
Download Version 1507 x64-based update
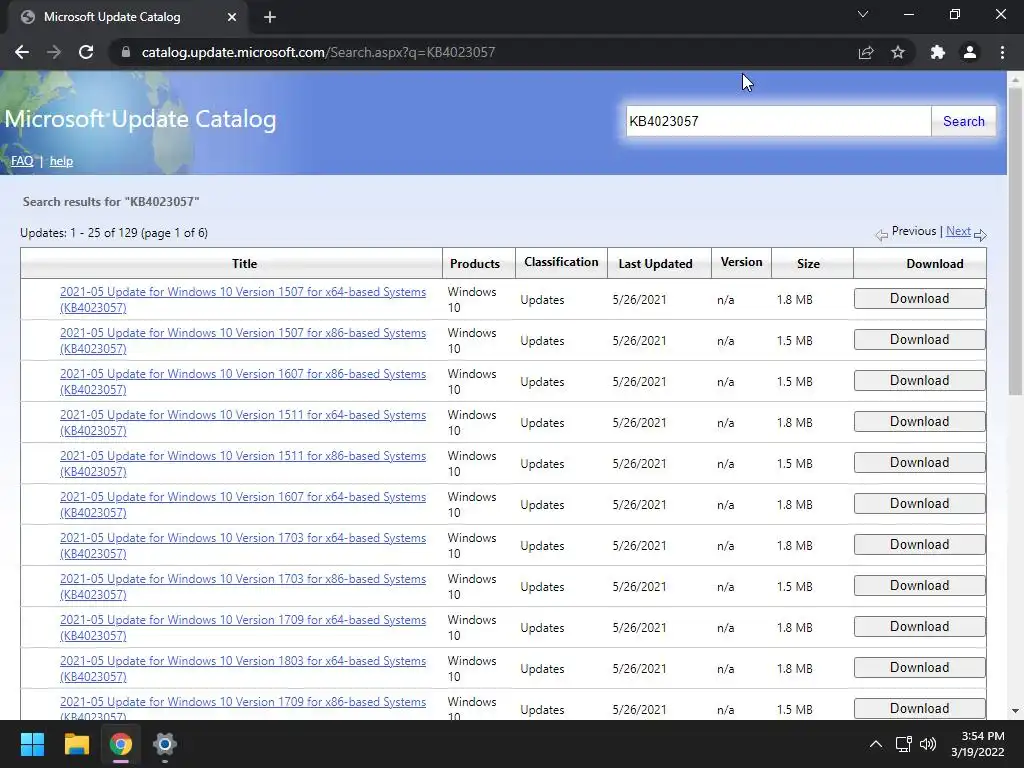click(x=920, y=298)
